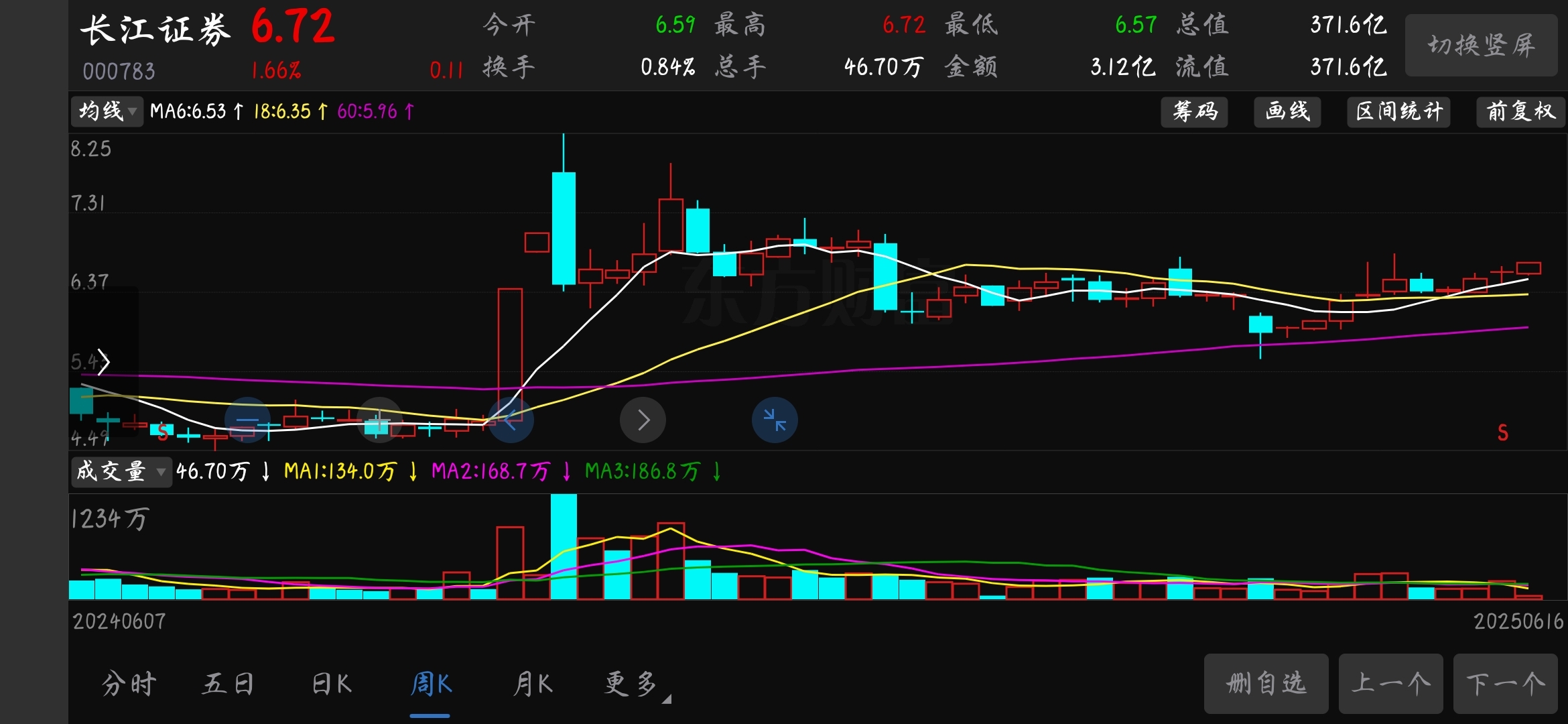Tap the white chevron arrow beside the 5.43 label
This screenshot has height=724, width=1568.
coord(103,362)
